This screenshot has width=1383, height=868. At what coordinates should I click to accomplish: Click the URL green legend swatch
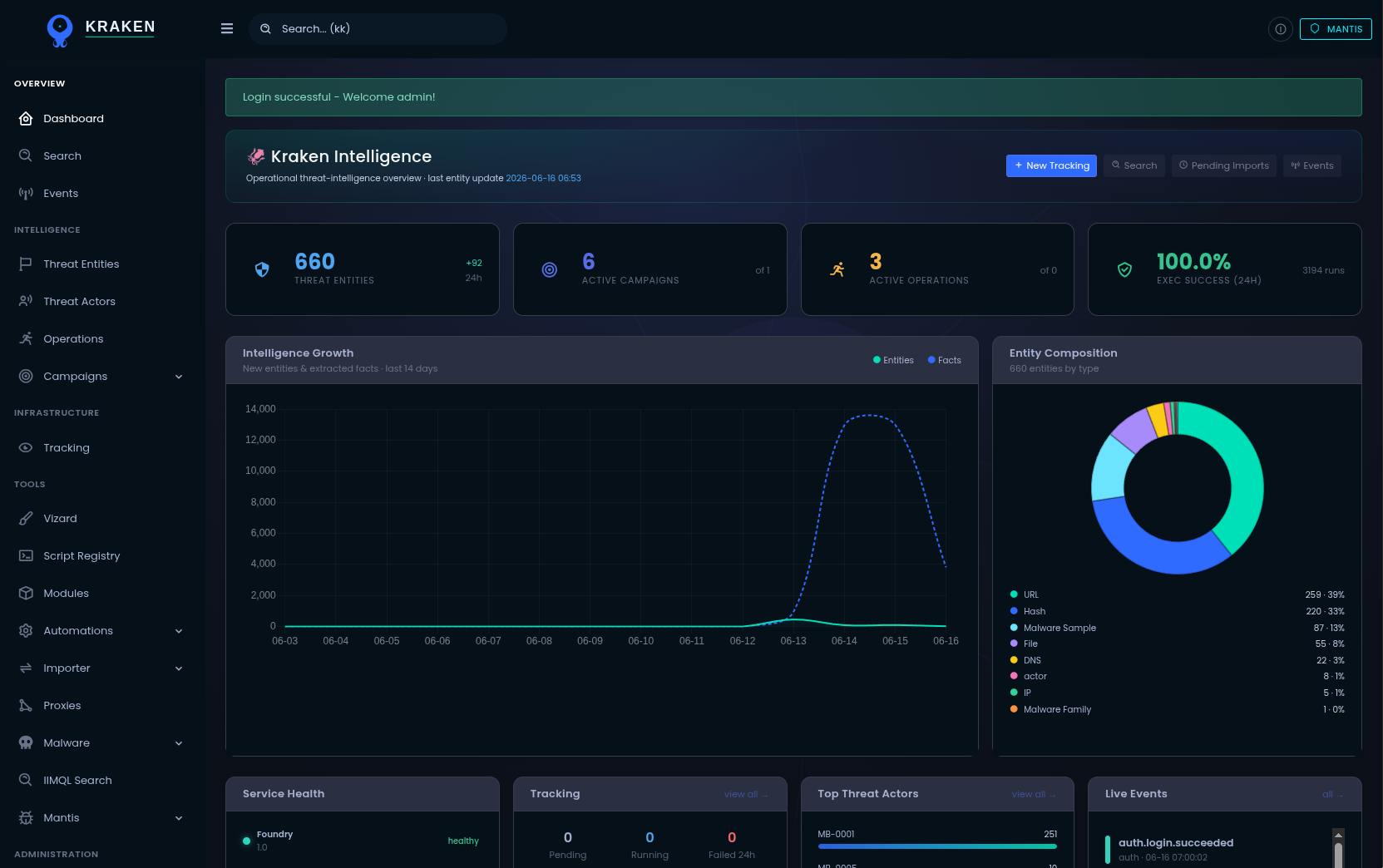pos(1014,594)
